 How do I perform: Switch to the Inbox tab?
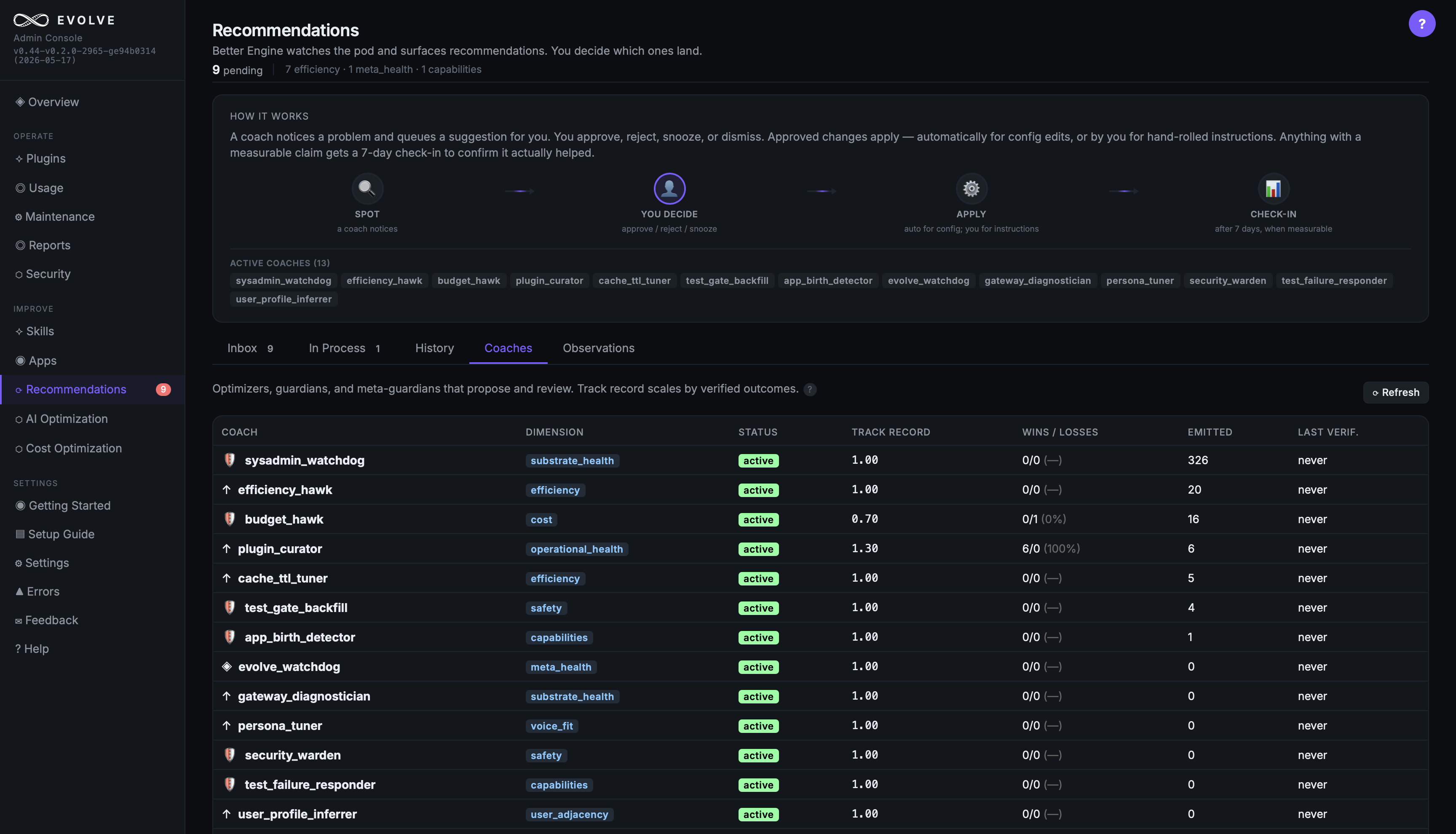[x=250, y=348]
